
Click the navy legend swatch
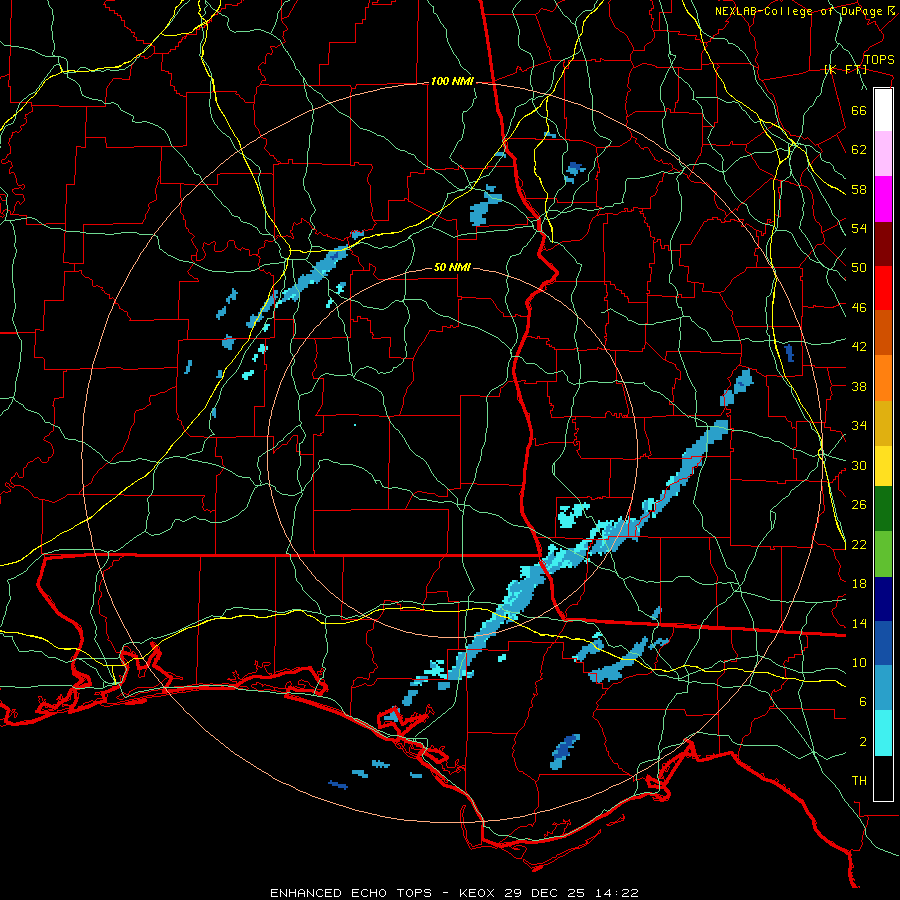[883, 599]
